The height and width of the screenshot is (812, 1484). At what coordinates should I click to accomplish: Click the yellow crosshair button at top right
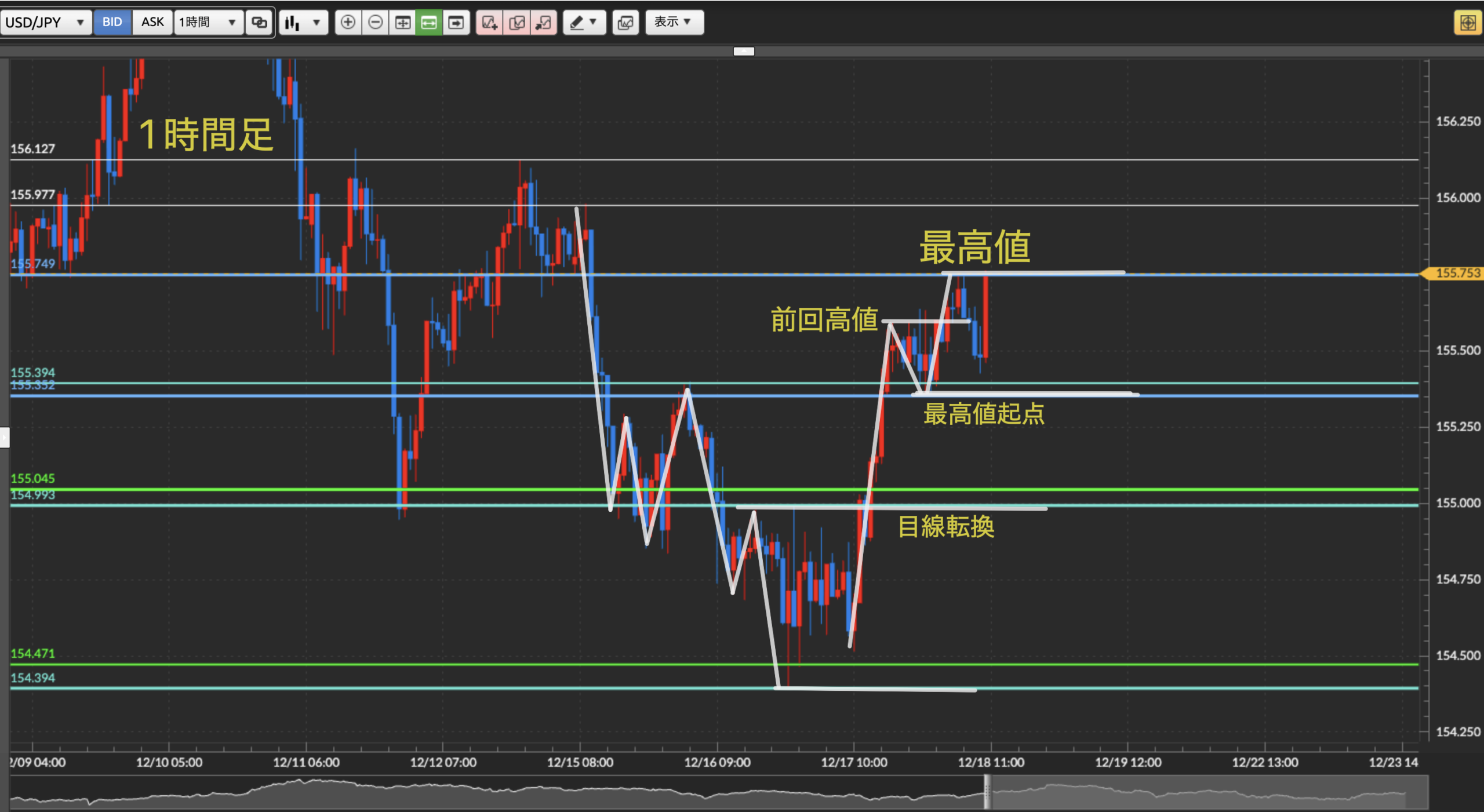coord(1468,23)
